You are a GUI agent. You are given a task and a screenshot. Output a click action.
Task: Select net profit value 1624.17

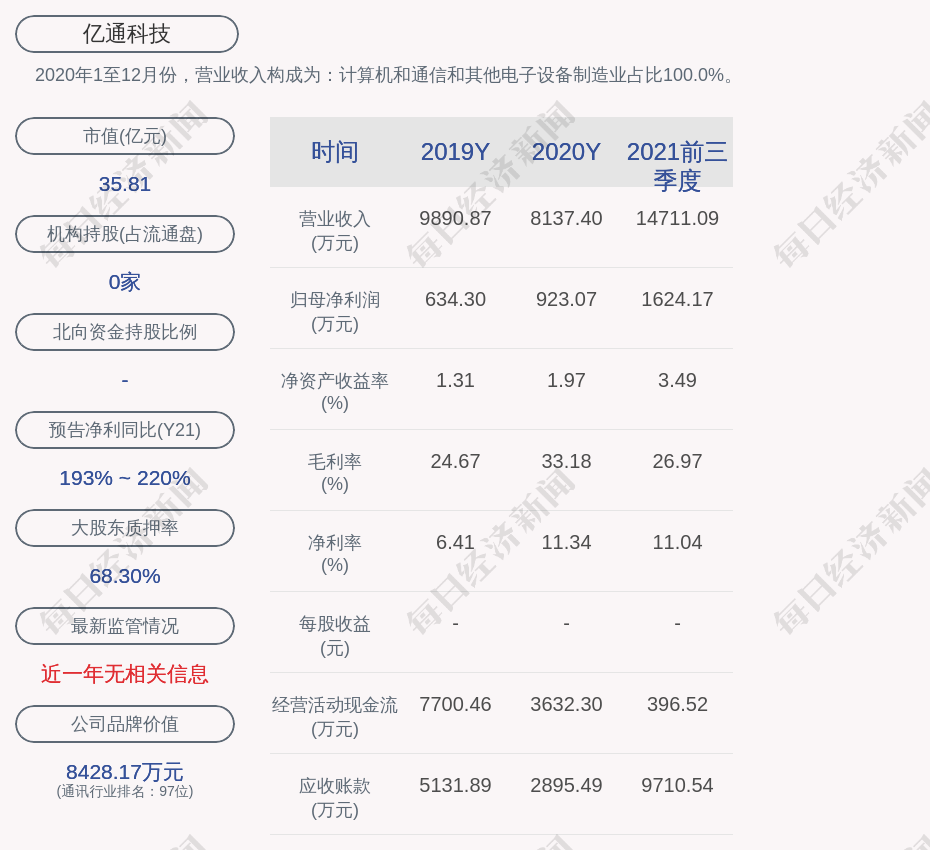click(677, 299)
